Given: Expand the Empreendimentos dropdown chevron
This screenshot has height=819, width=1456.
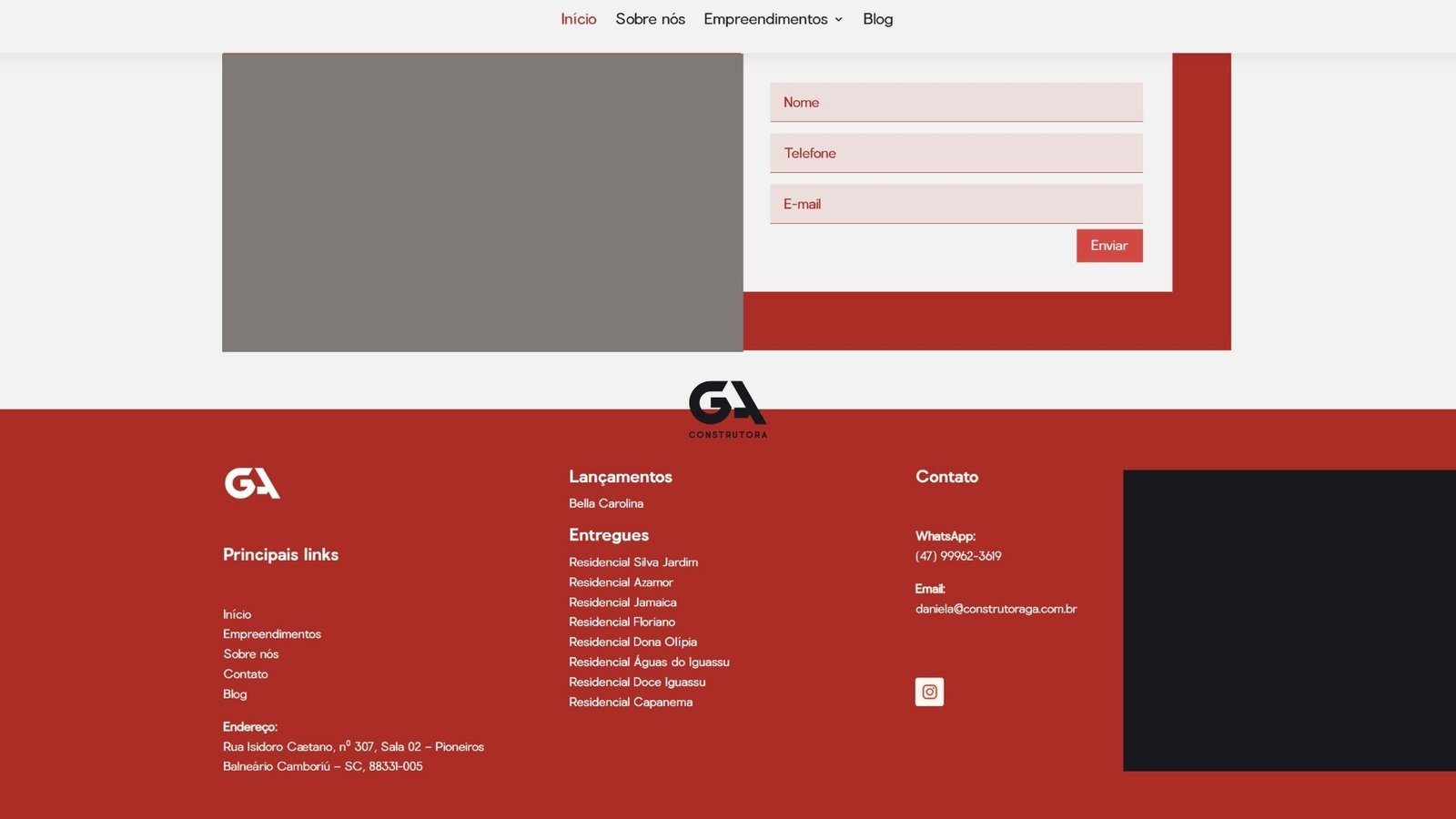Looking at the screenshot, I should 839,19.
